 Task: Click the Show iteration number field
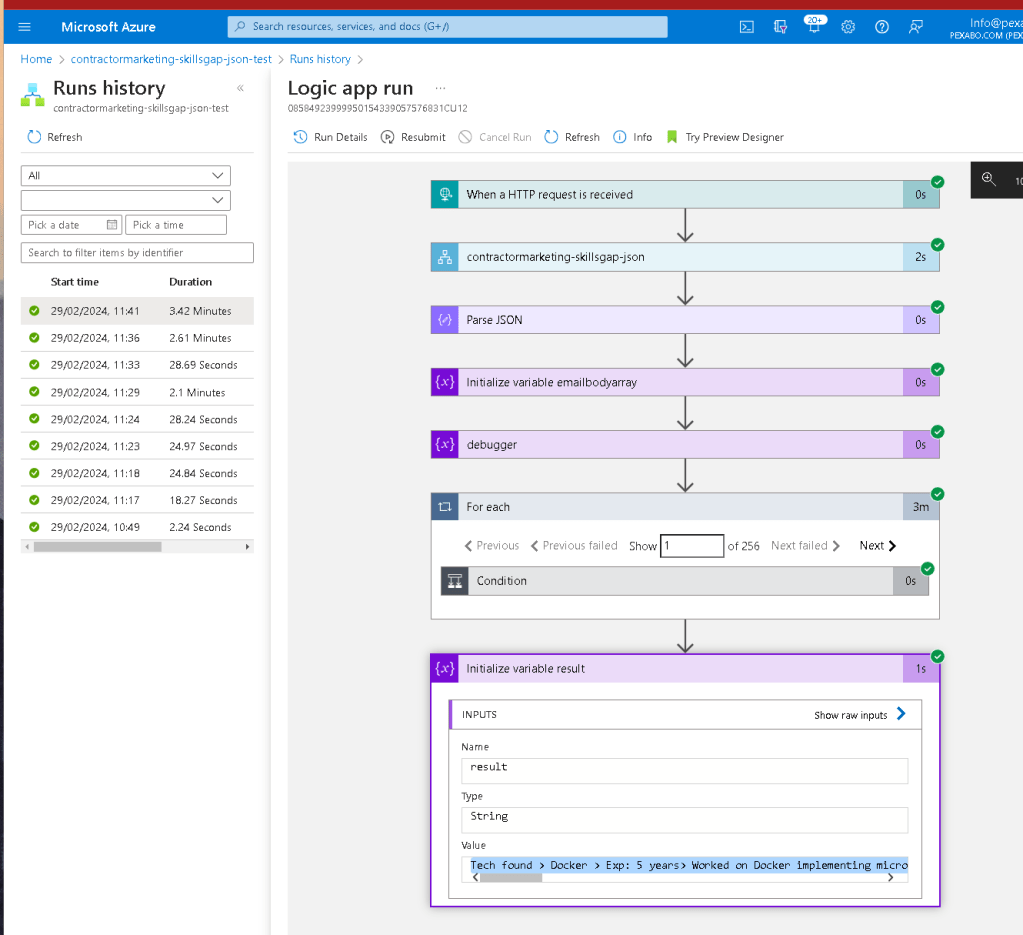692,545
